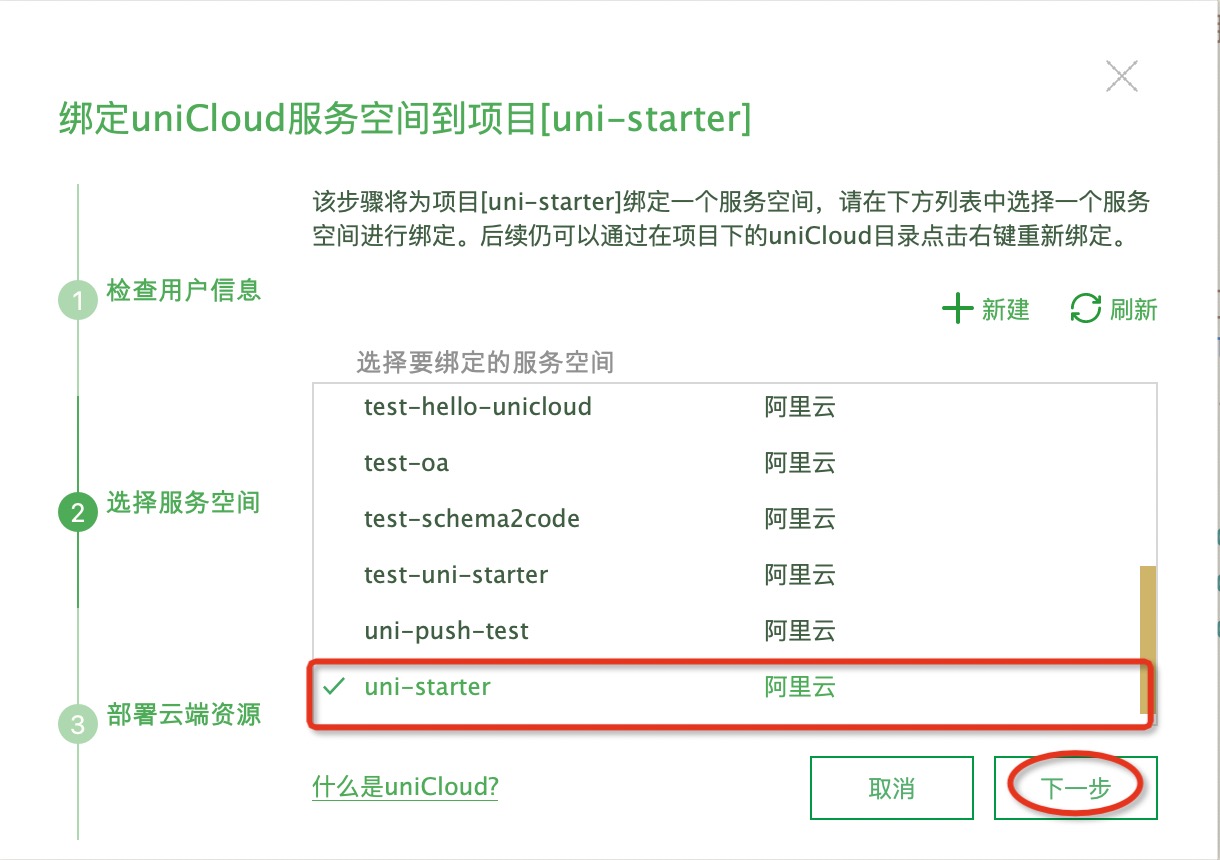1220x860 pixels.
Task: Select test-hello-unicloud service space
Action: [x=734, y=407]
